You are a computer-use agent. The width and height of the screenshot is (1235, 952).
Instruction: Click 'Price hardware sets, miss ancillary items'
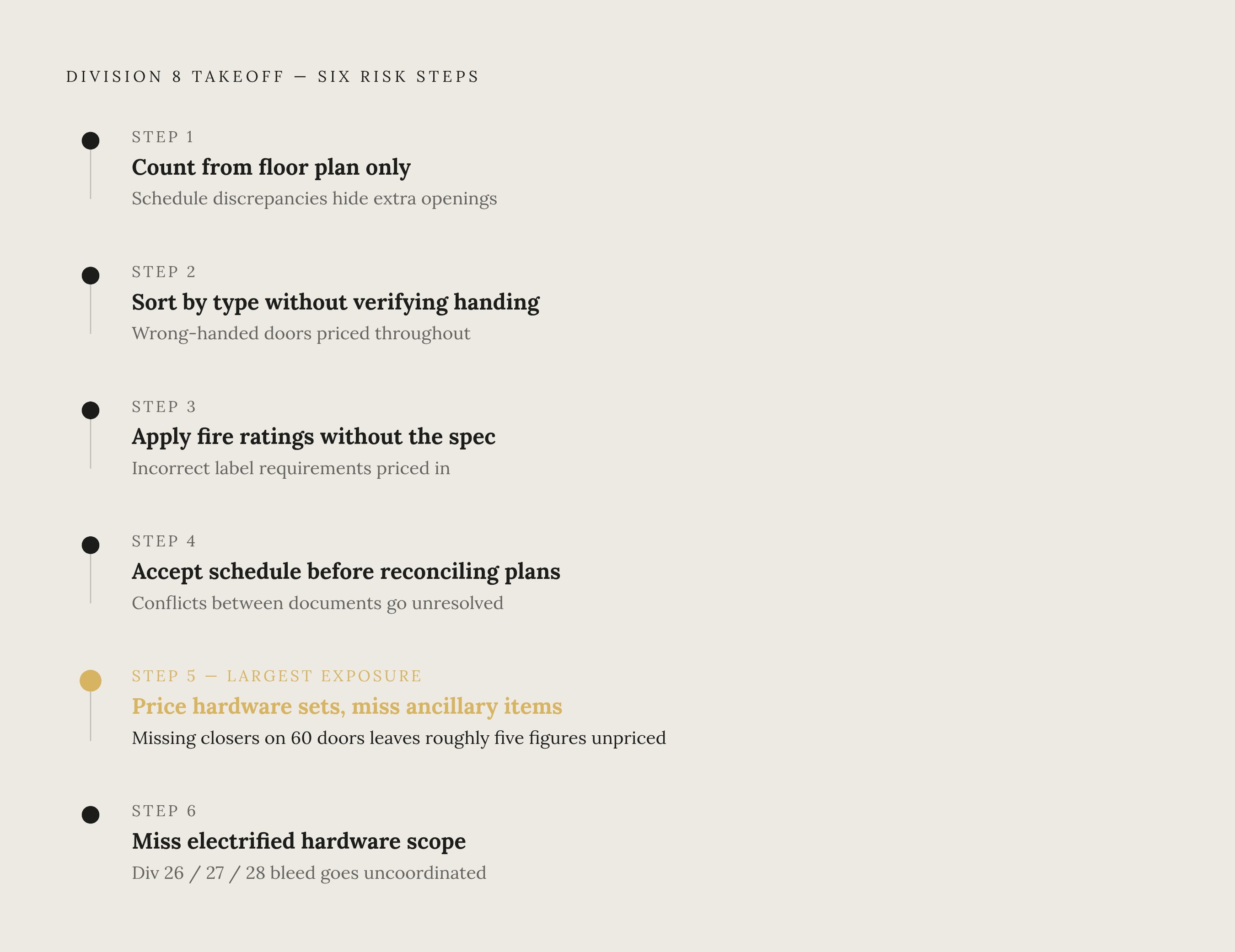[x=347, y=706]
